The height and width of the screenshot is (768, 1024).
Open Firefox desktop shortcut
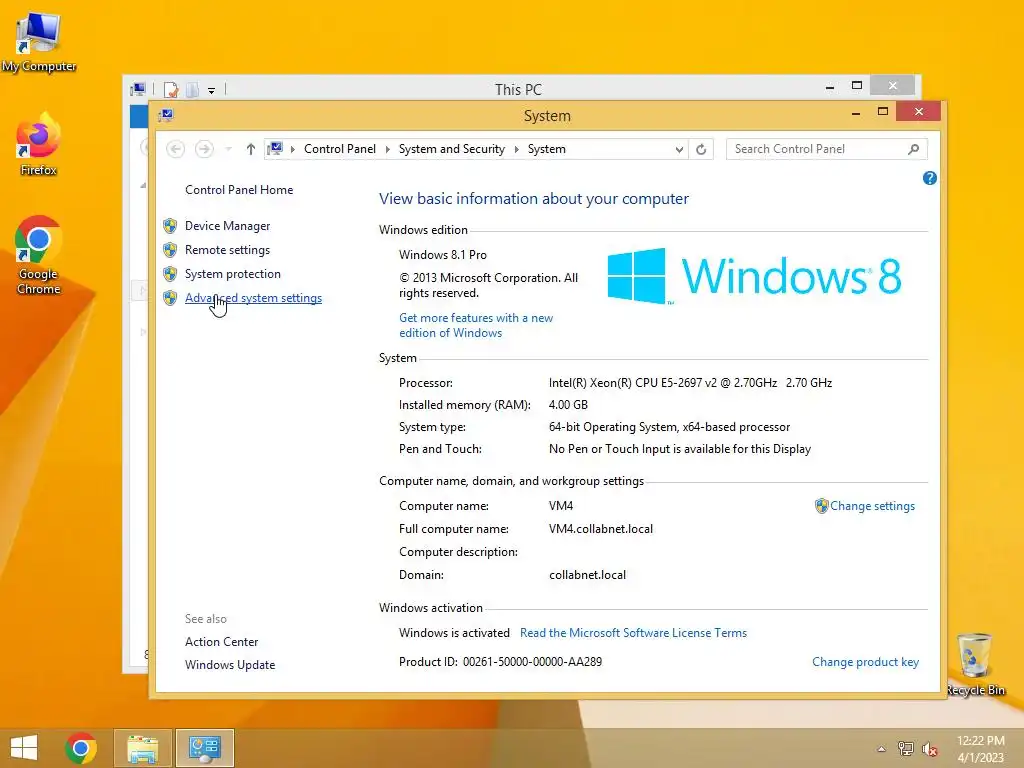[x=39, y=145]
